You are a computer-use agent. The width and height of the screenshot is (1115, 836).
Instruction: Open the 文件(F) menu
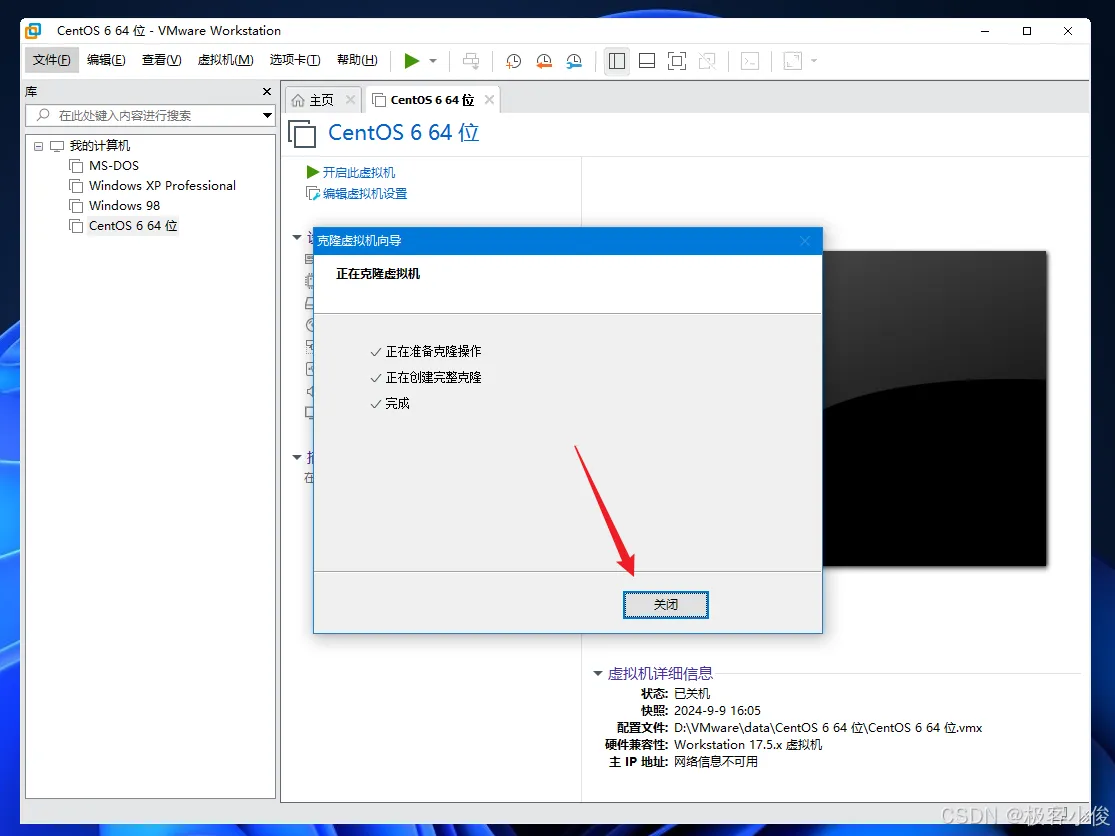pos(51,60)
